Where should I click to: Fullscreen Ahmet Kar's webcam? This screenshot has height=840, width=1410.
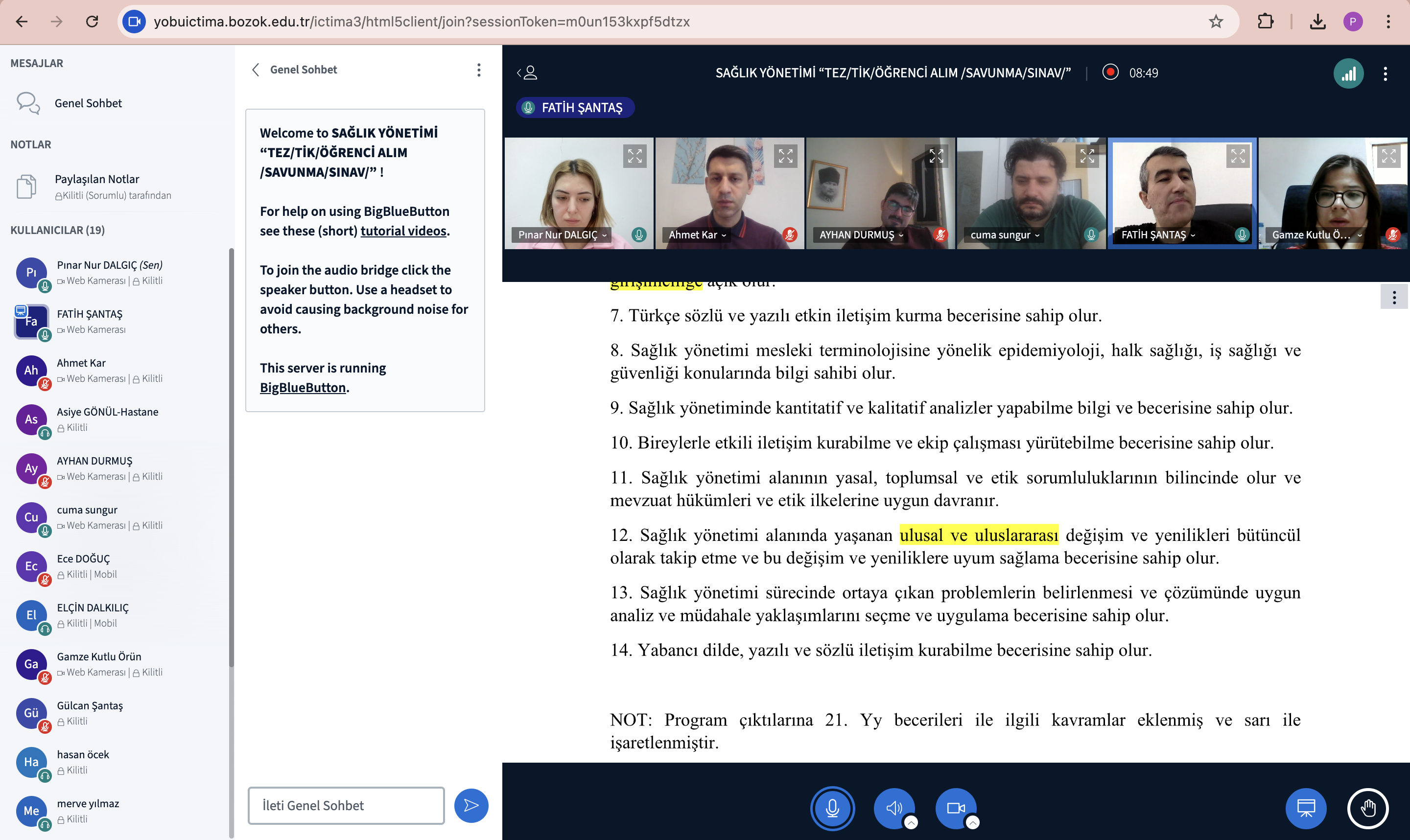pos(785,156)
